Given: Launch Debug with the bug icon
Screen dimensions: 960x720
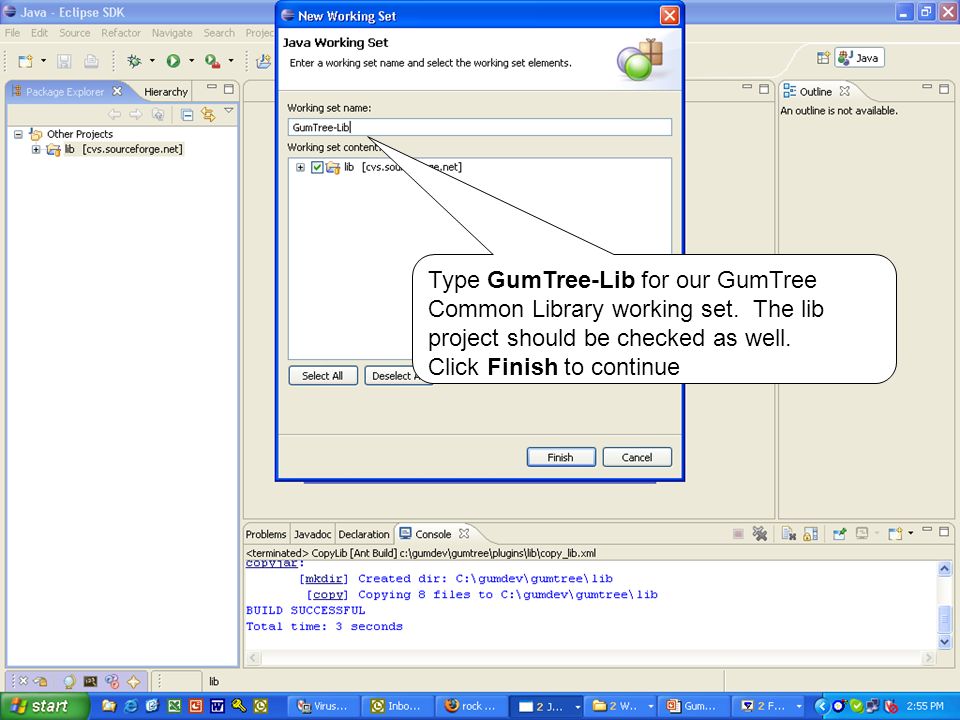Looking at the screenshot, I should click(134, 61).
